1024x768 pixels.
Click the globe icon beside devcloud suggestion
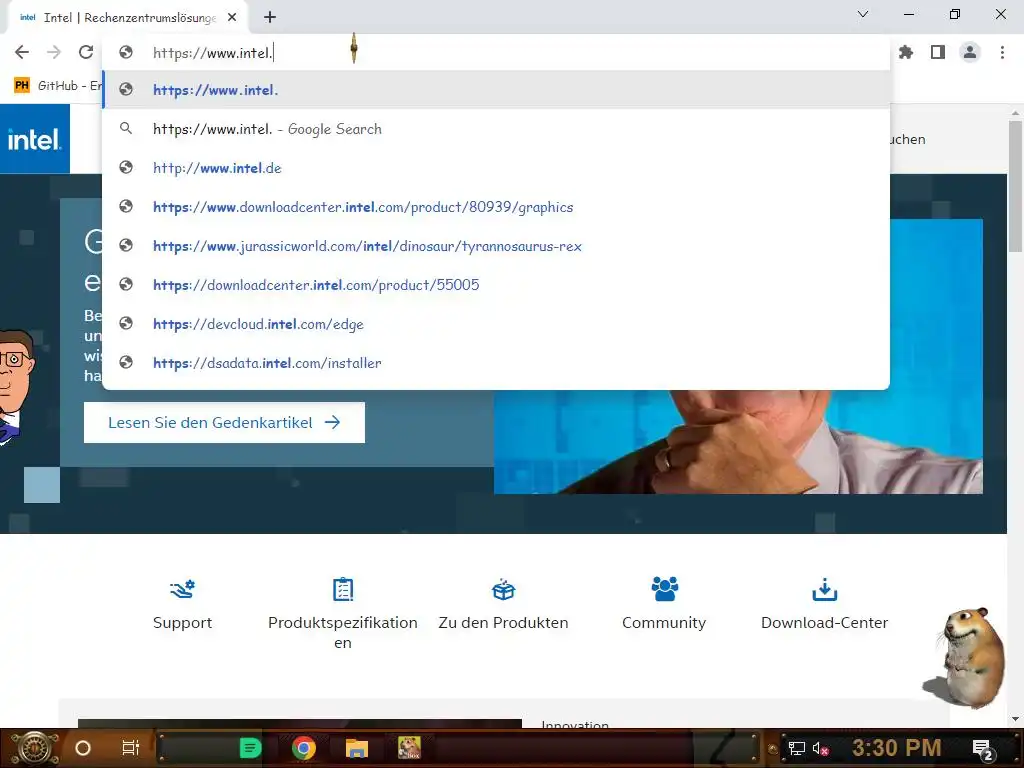126,324
